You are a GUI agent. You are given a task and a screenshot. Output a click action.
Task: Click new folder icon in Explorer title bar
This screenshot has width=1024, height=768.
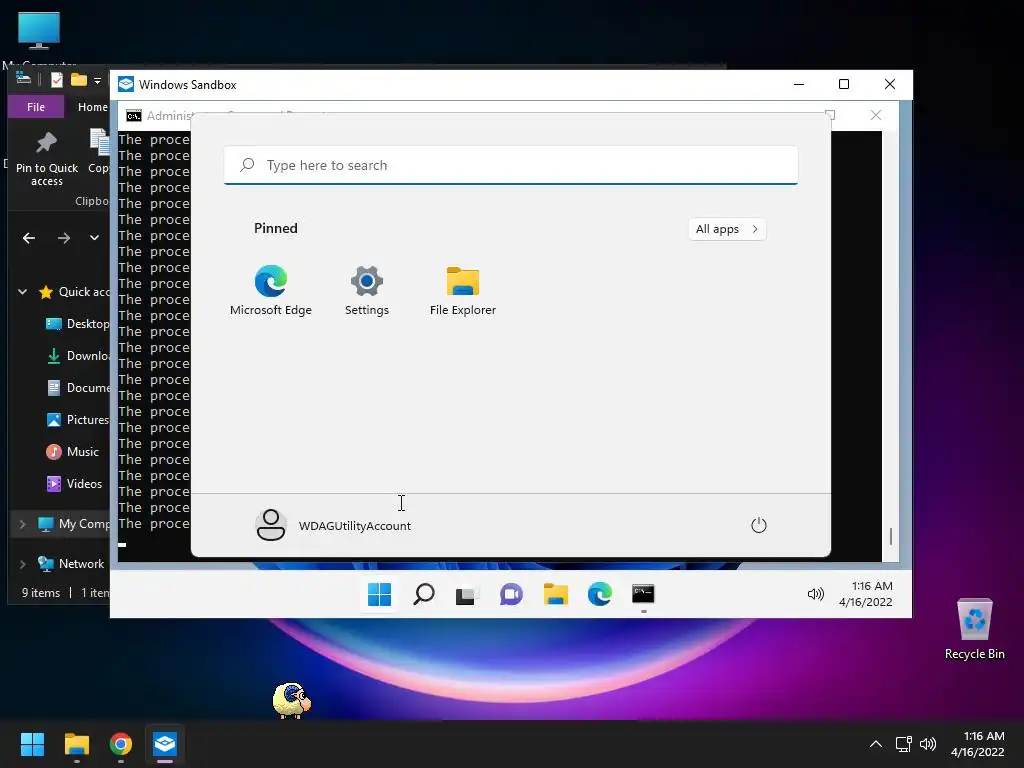(79, 80)
